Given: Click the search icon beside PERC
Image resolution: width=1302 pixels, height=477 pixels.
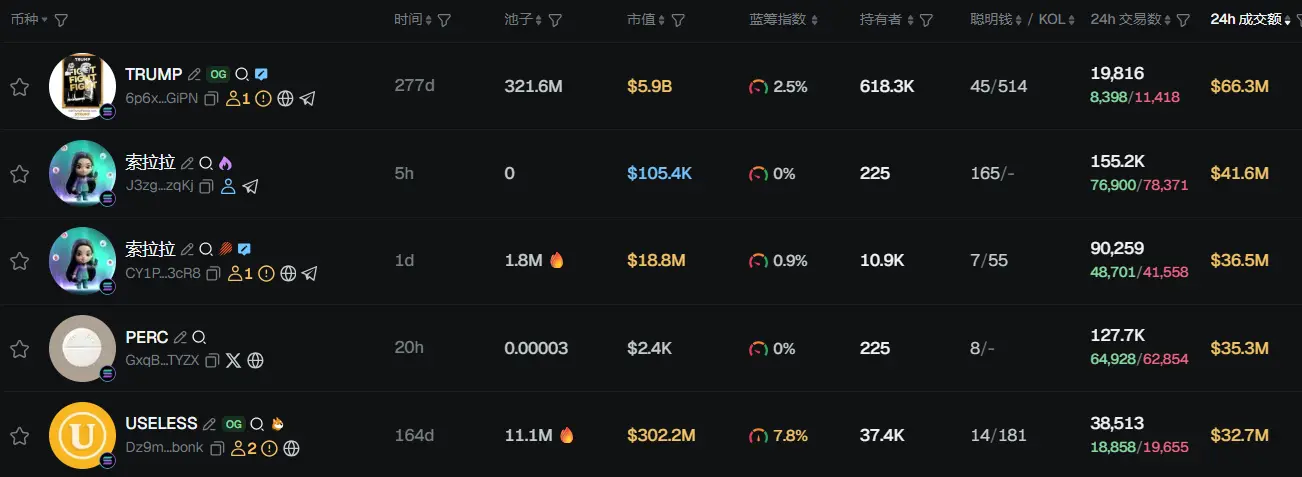Looking at the screenshot, I should 199,337.
